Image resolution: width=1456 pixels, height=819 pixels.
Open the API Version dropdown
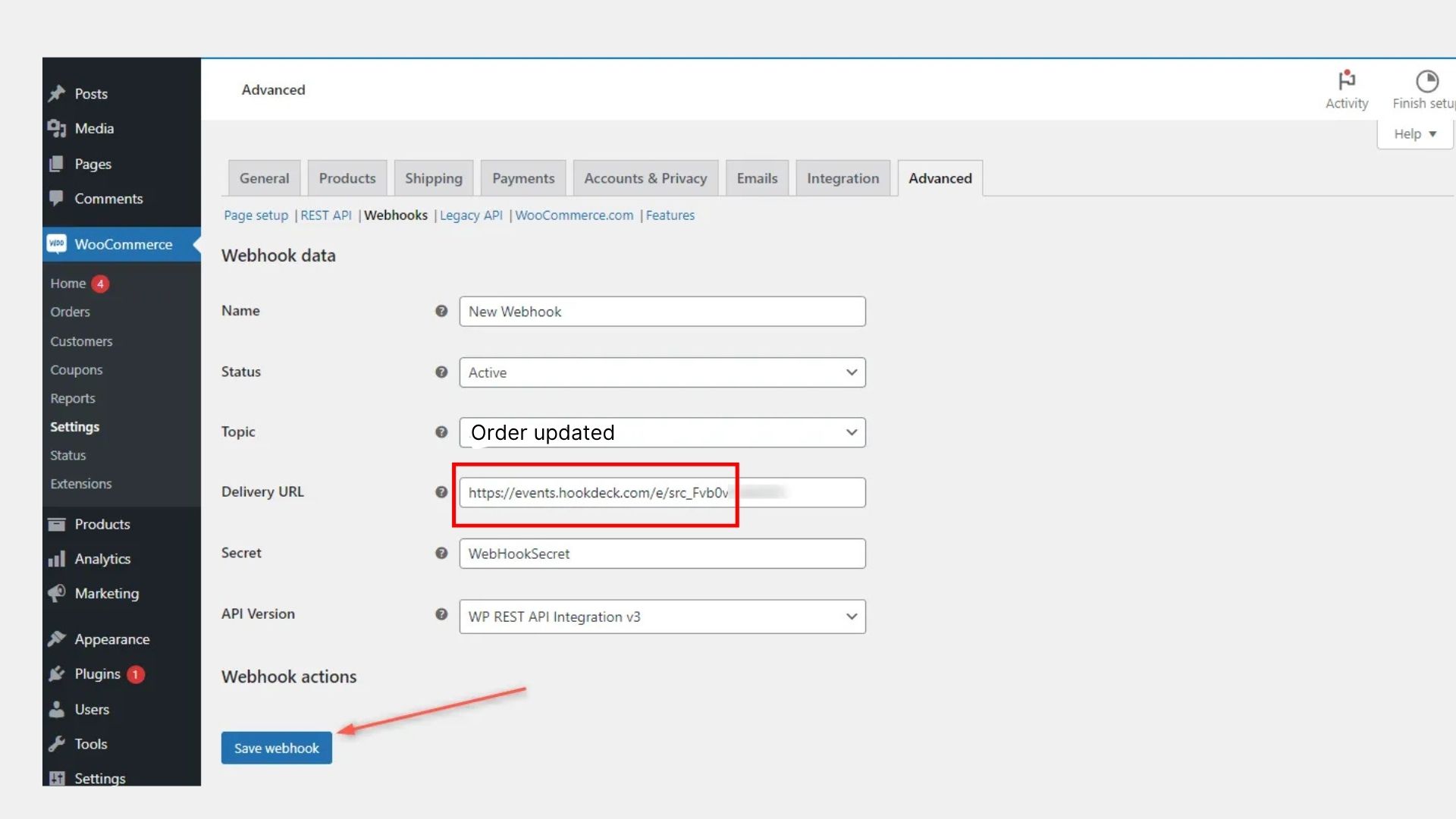point(662,617)
